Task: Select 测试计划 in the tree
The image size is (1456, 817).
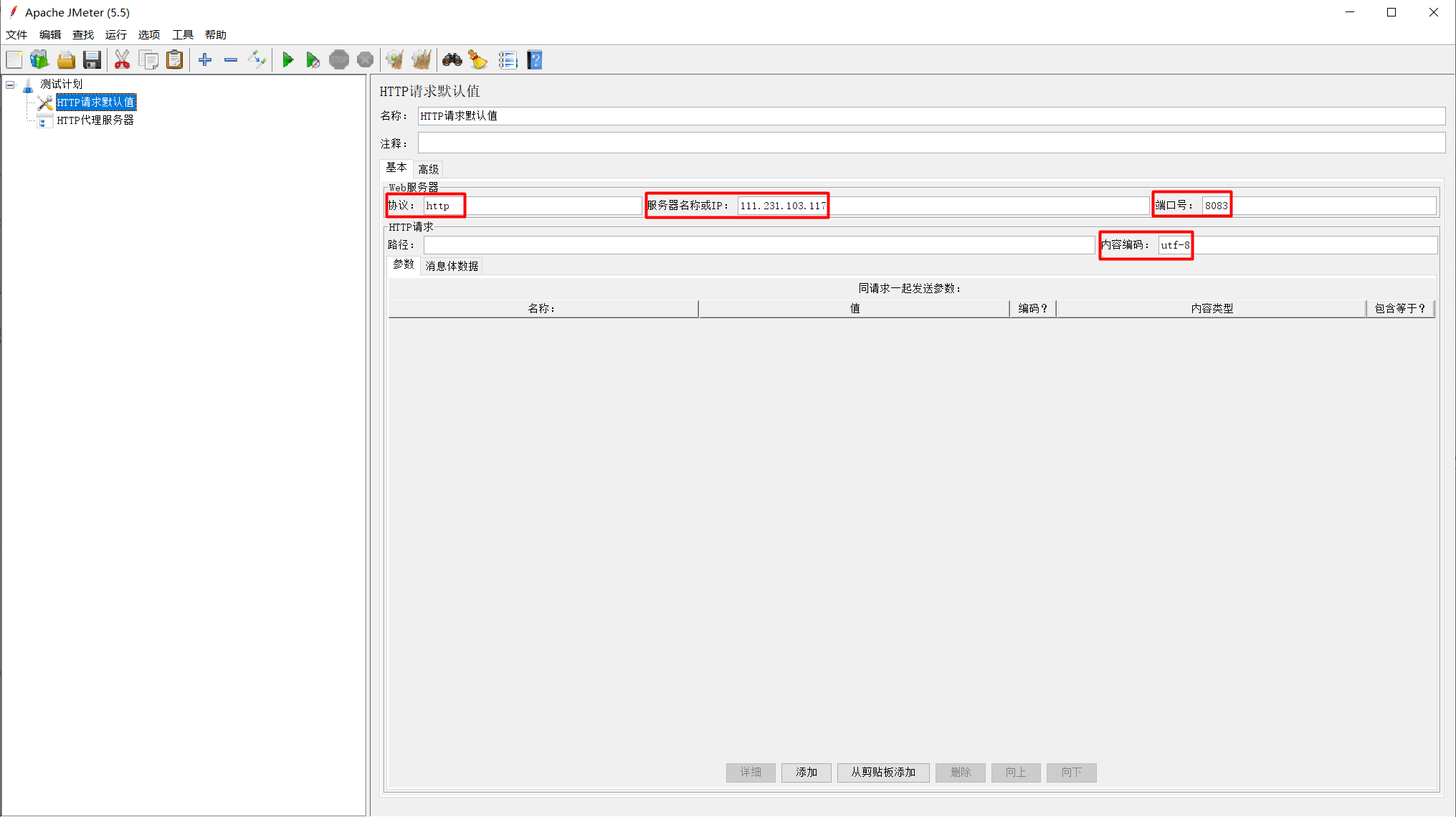Action: point(61,85)
